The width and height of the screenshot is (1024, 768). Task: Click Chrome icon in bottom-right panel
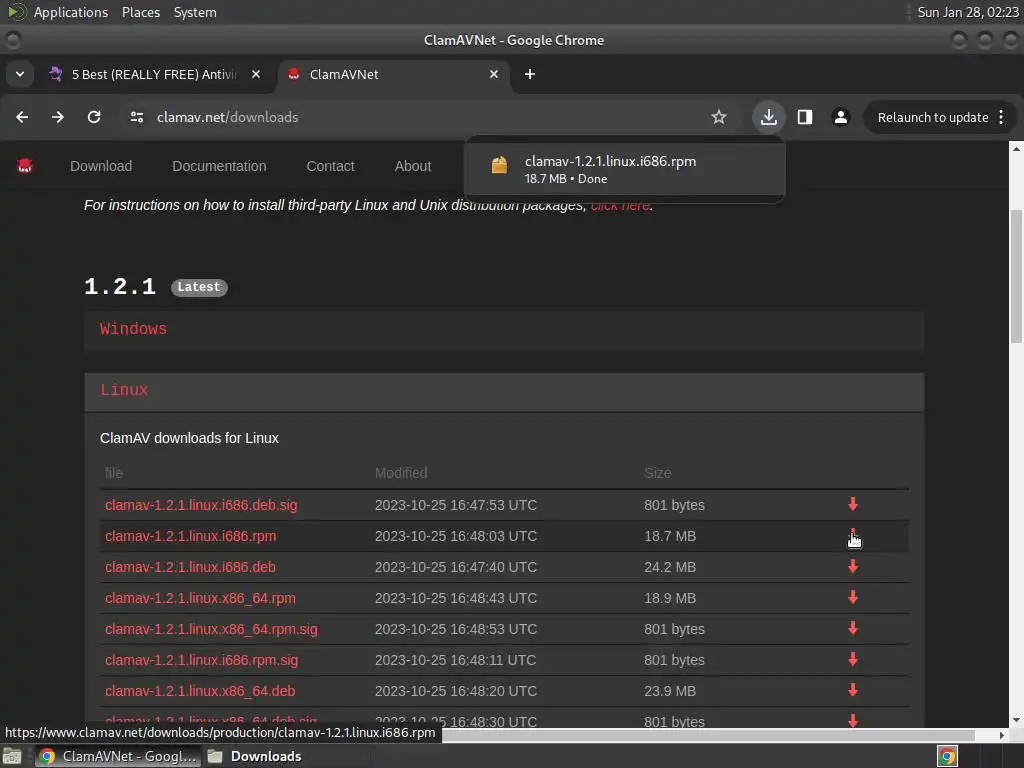[947, 756]
